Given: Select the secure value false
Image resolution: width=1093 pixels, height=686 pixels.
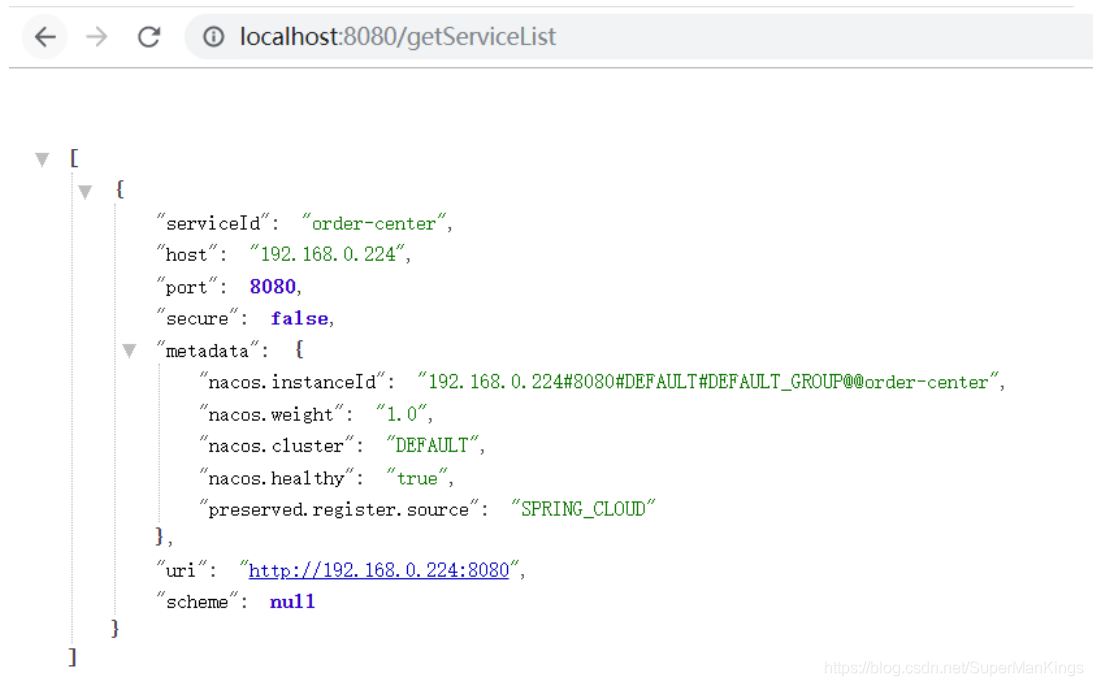Looking at the screenshot, I should 299,318.
